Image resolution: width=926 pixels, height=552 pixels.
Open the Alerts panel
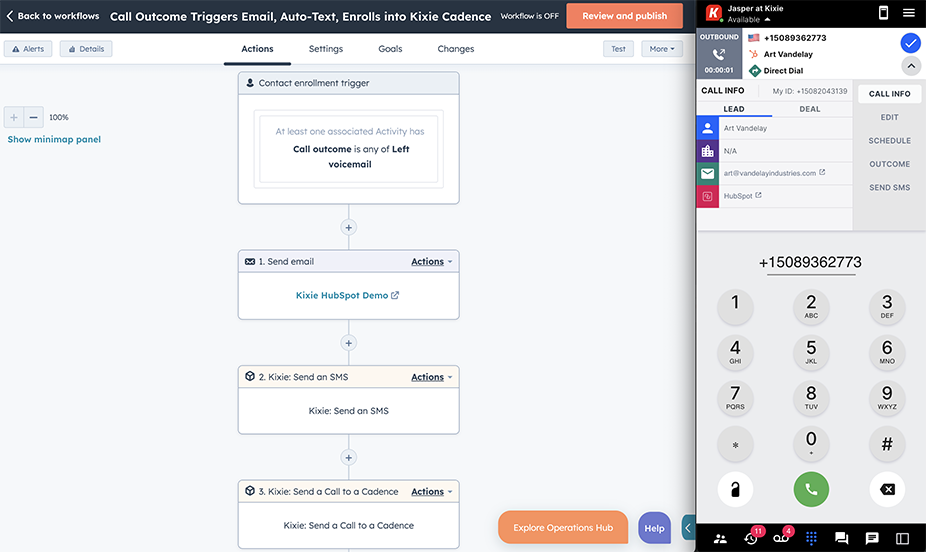(28, 49)
